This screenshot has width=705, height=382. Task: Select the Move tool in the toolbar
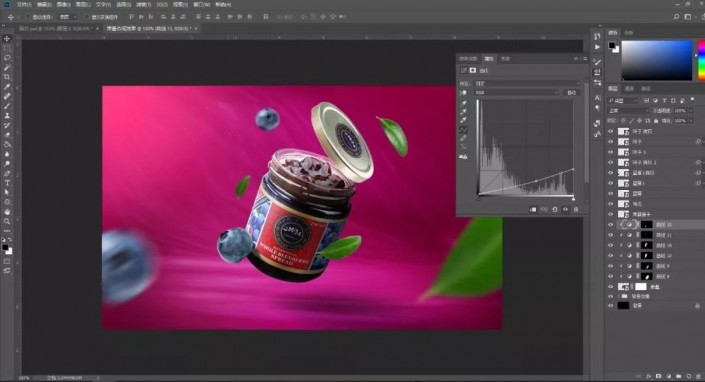tap(7, 39)
